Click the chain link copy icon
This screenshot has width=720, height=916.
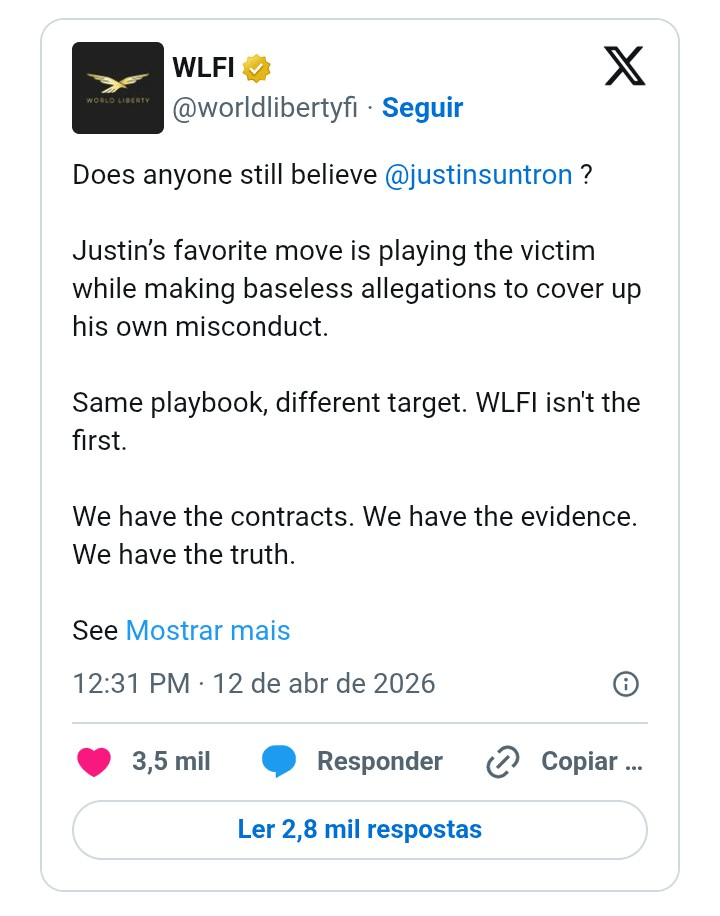pos(503,762)
